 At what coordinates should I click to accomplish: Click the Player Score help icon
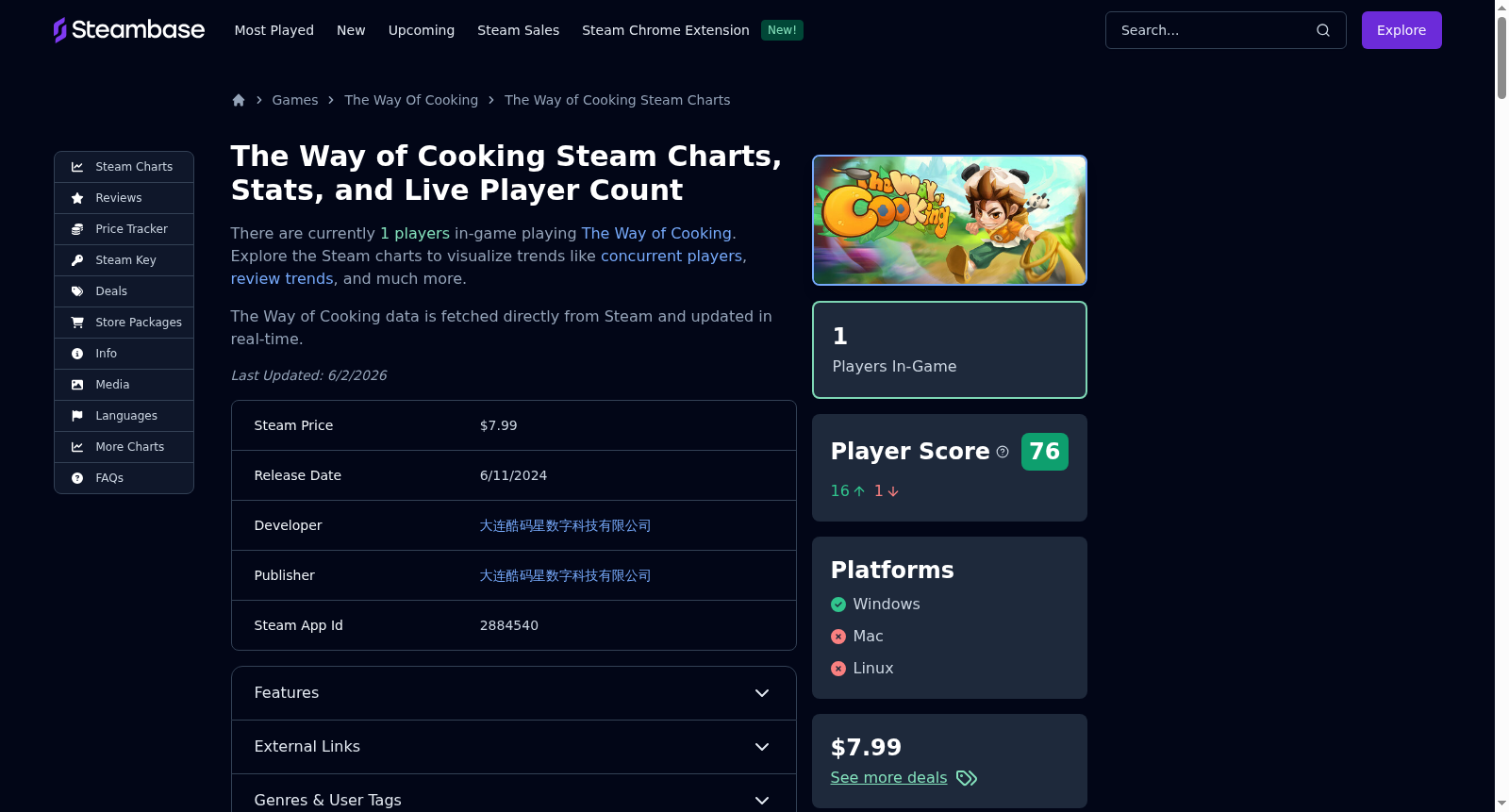click(x=1003, y=452)
